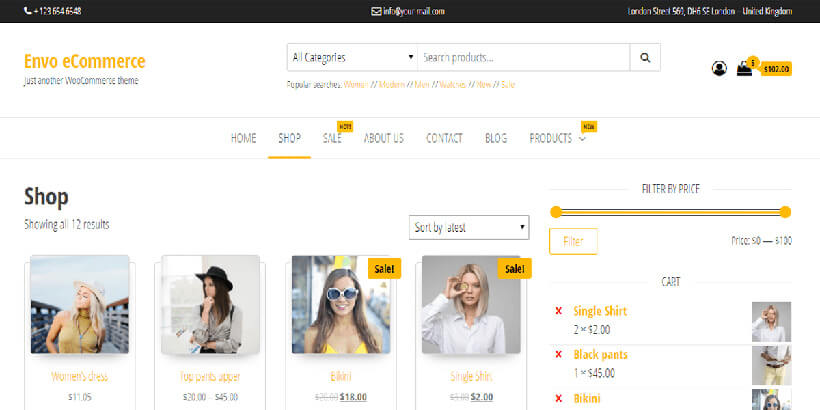This screenshot has height=410, width=820.
Task: Click in the Search products field
Action: [520, 58]
